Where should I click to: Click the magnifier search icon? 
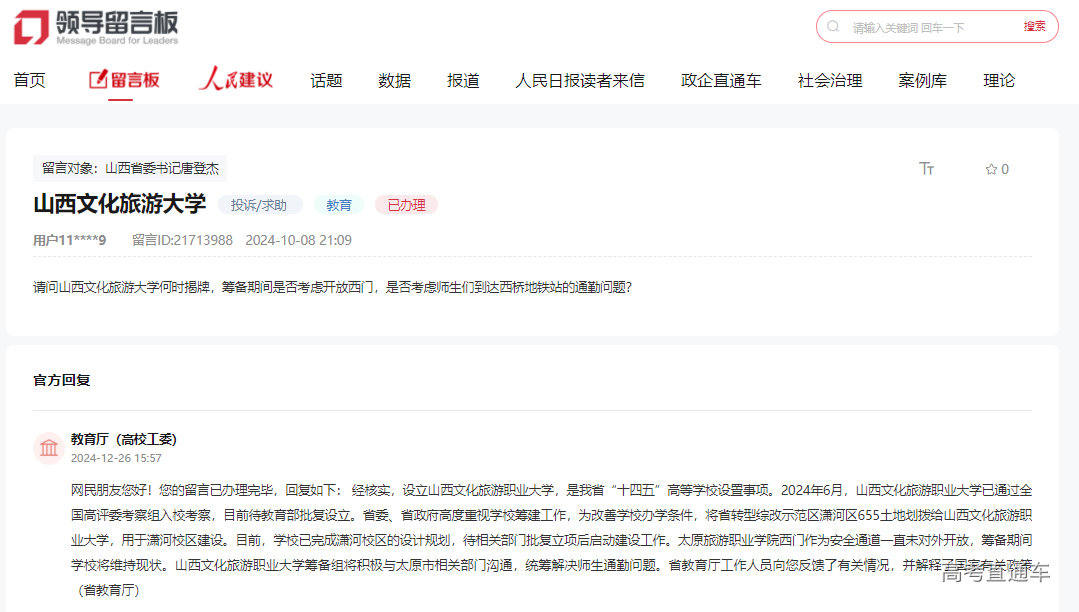click(x=833, y=26)
